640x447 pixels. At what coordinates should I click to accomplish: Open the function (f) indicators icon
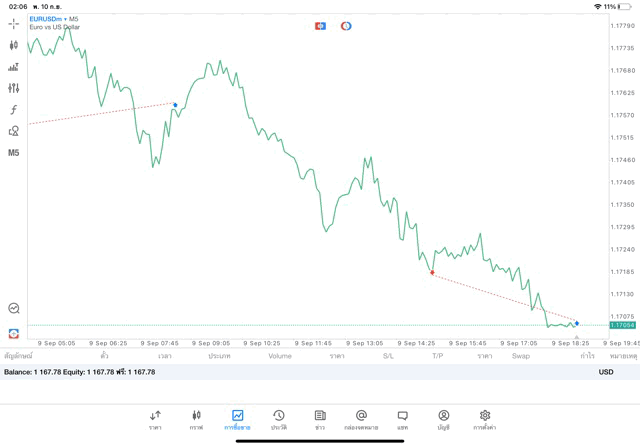tap(14, 110)
